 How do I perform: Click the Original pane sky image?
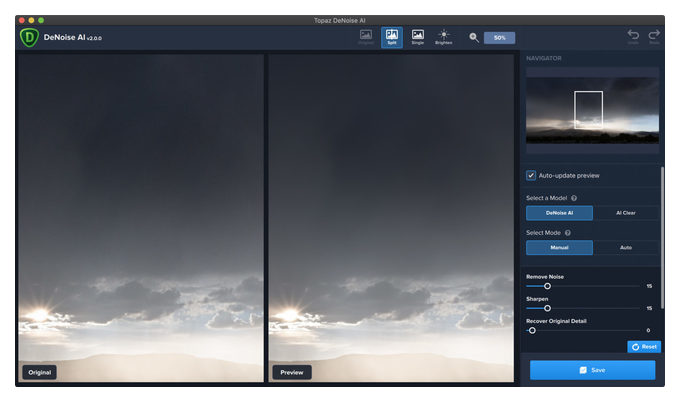(x=141, y=218)
